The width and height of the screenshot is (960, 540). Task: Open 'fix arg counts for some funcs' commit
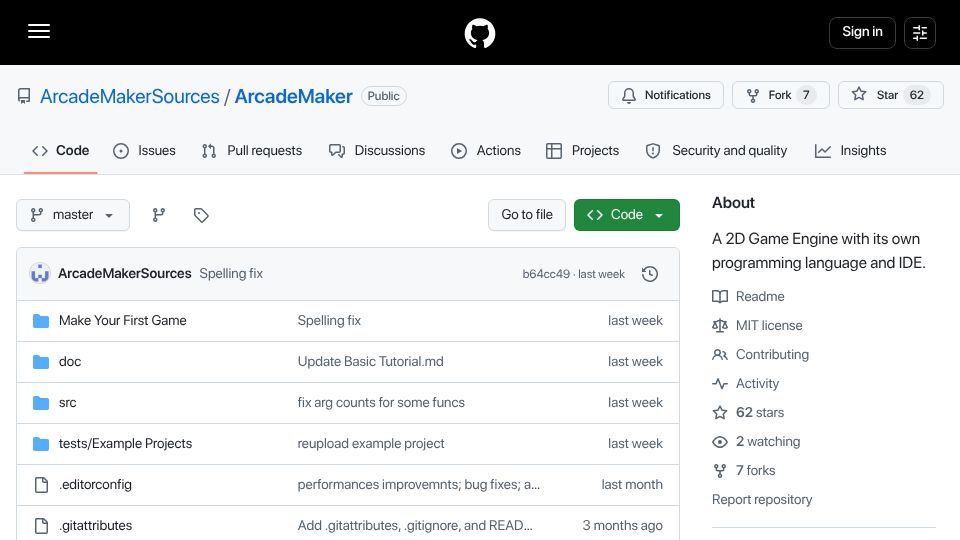pos(381,402)
